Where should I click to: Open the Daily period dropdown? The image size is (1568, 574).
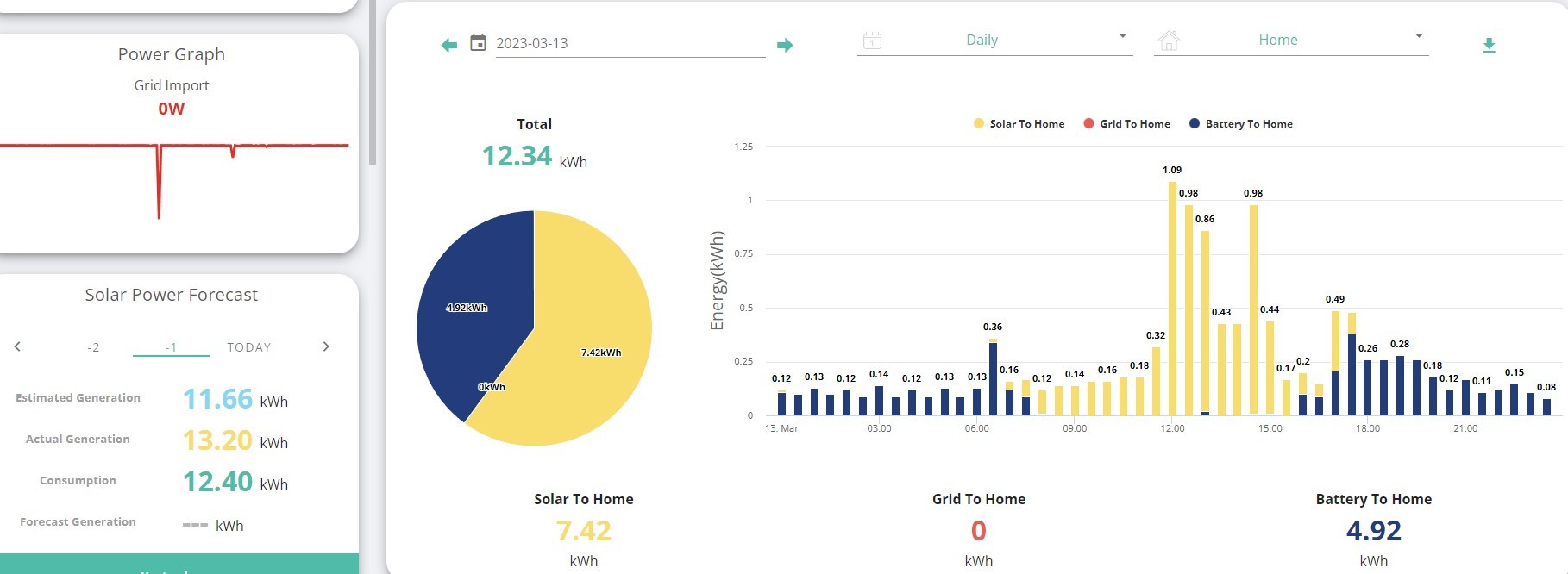(994, 41)
